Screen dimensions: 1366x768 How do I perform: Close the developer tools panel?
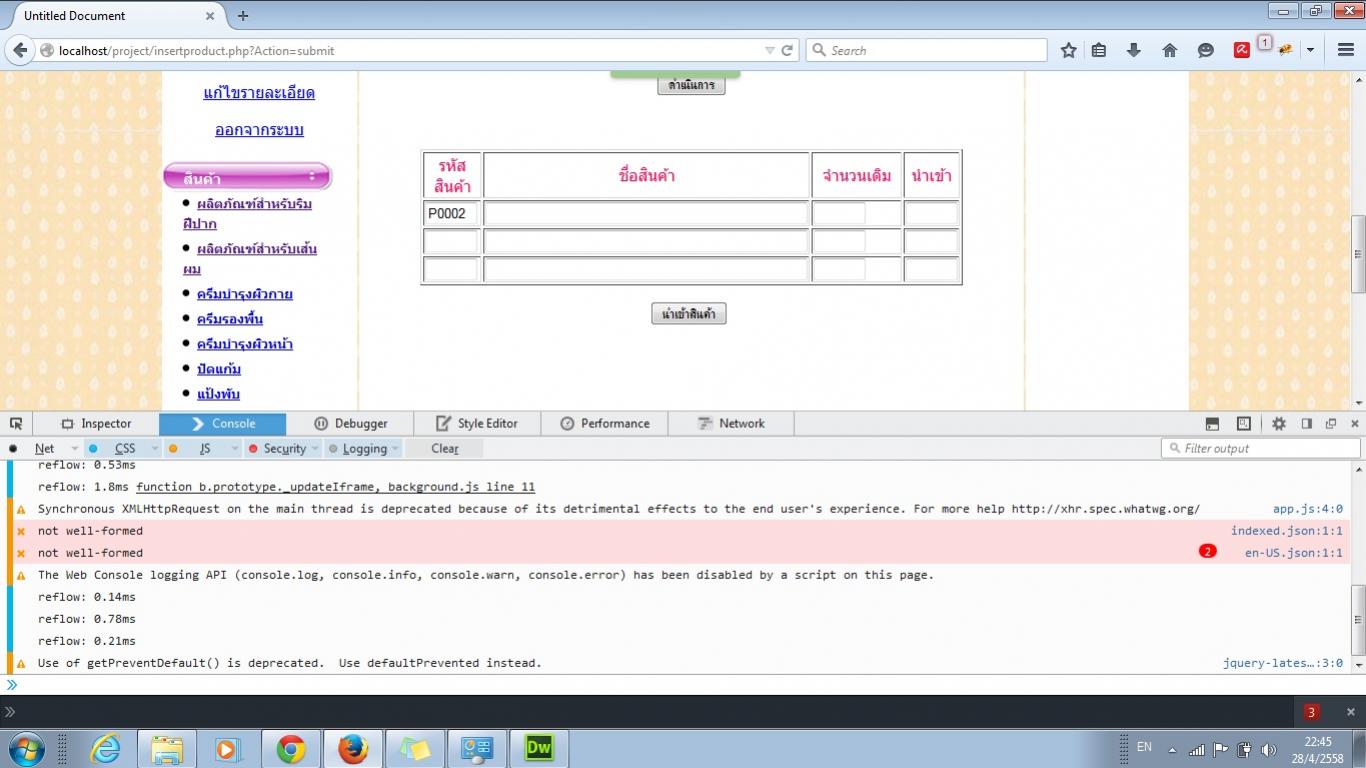[1355, 424]
